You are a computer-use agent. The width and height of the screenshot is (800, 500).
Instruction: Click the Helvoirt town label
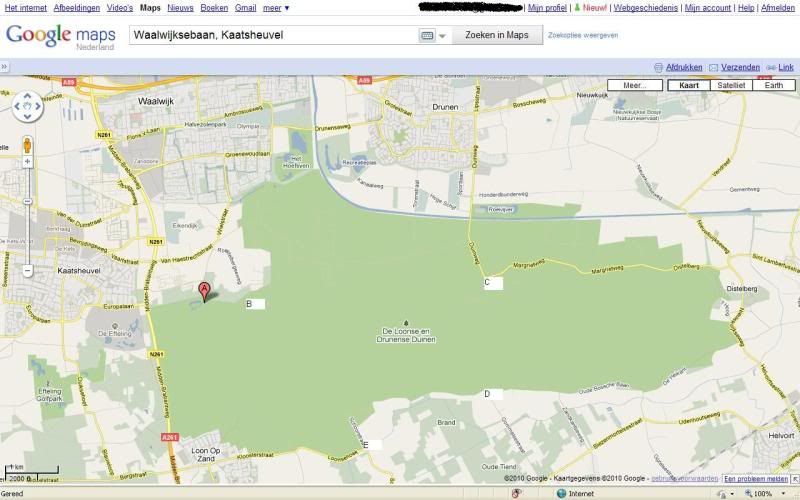click(781, 436)
